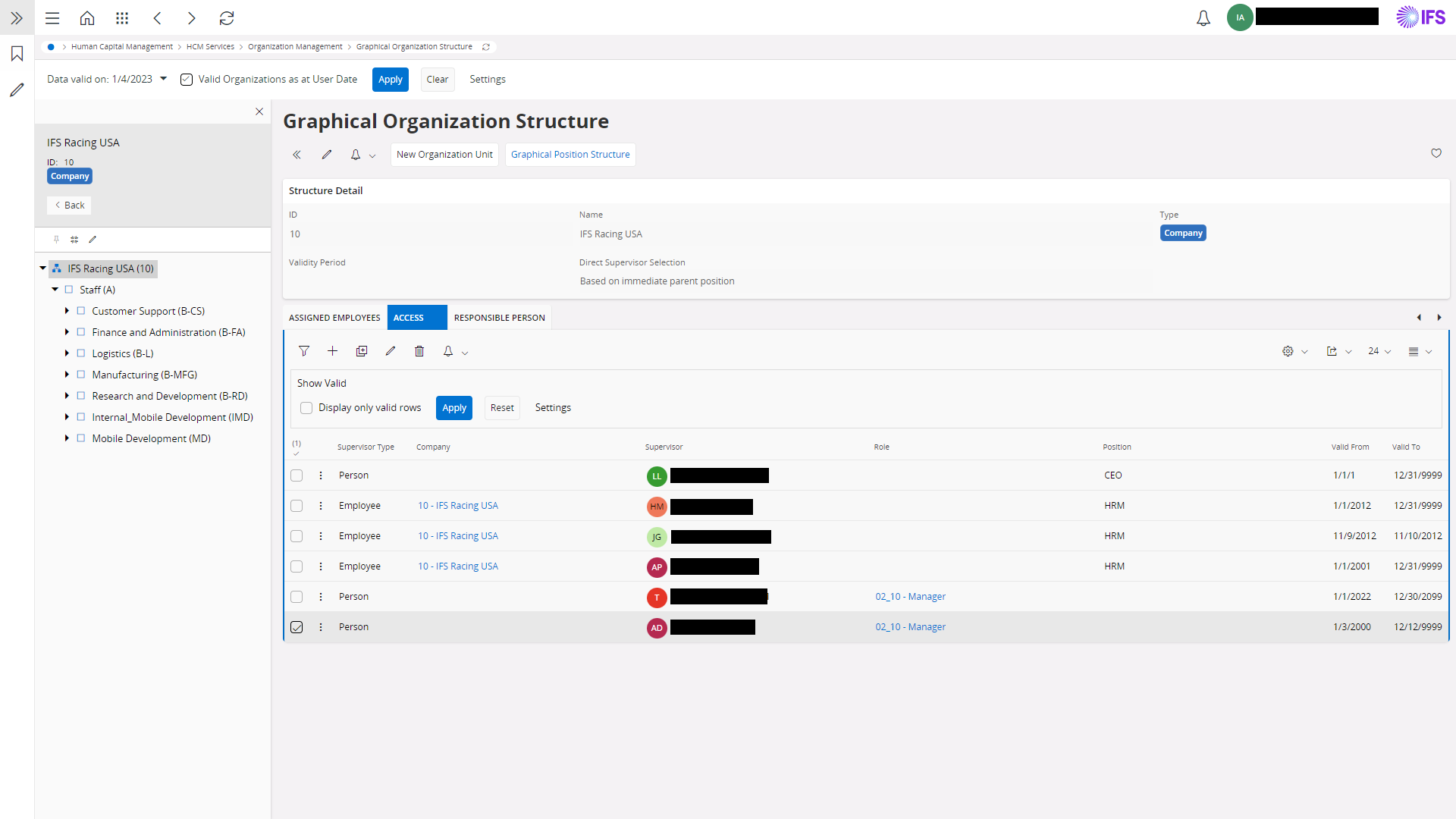Switch to Assigned Employees tab
1456x819 pixels.
pyautogui.click(x=334, y=318)
